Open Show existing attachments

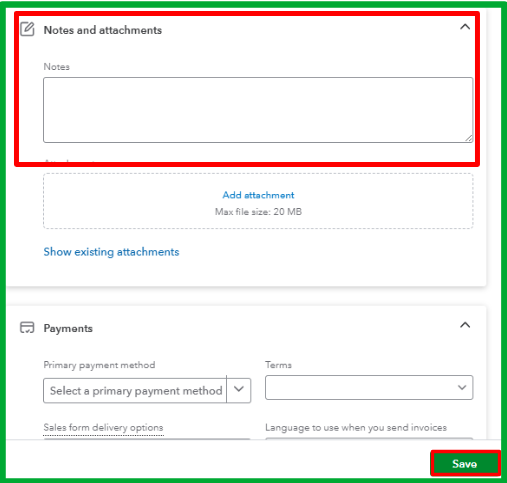(111, 252)
